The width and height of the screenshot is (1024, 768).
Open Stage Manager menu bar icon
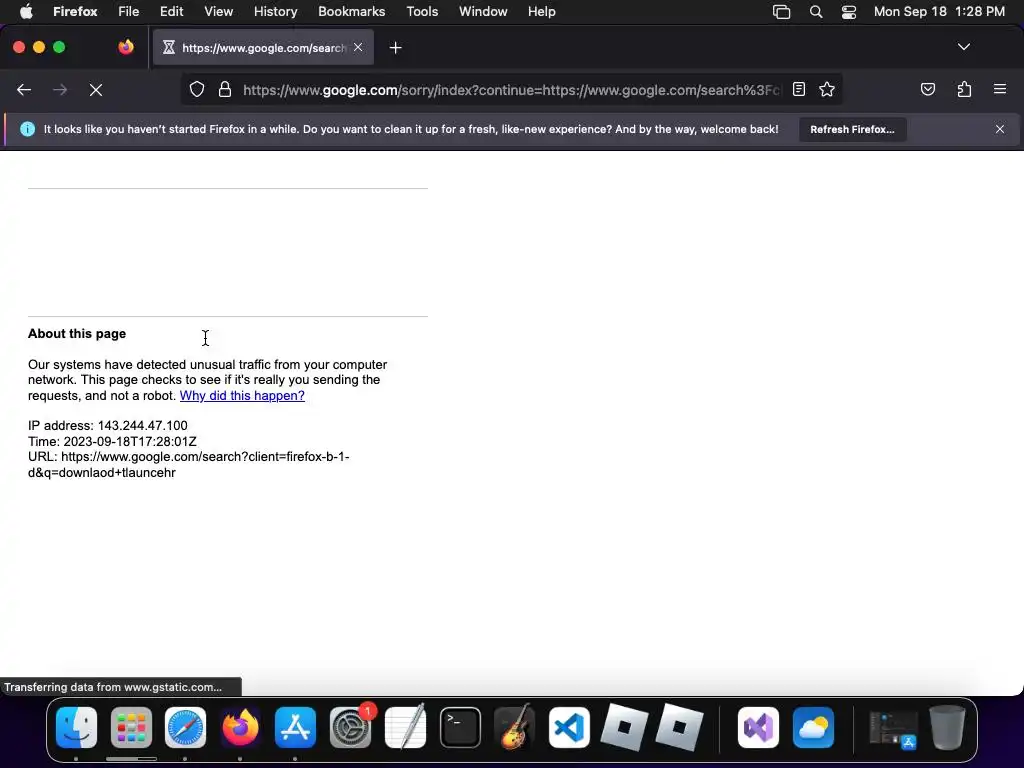point(781,12)
